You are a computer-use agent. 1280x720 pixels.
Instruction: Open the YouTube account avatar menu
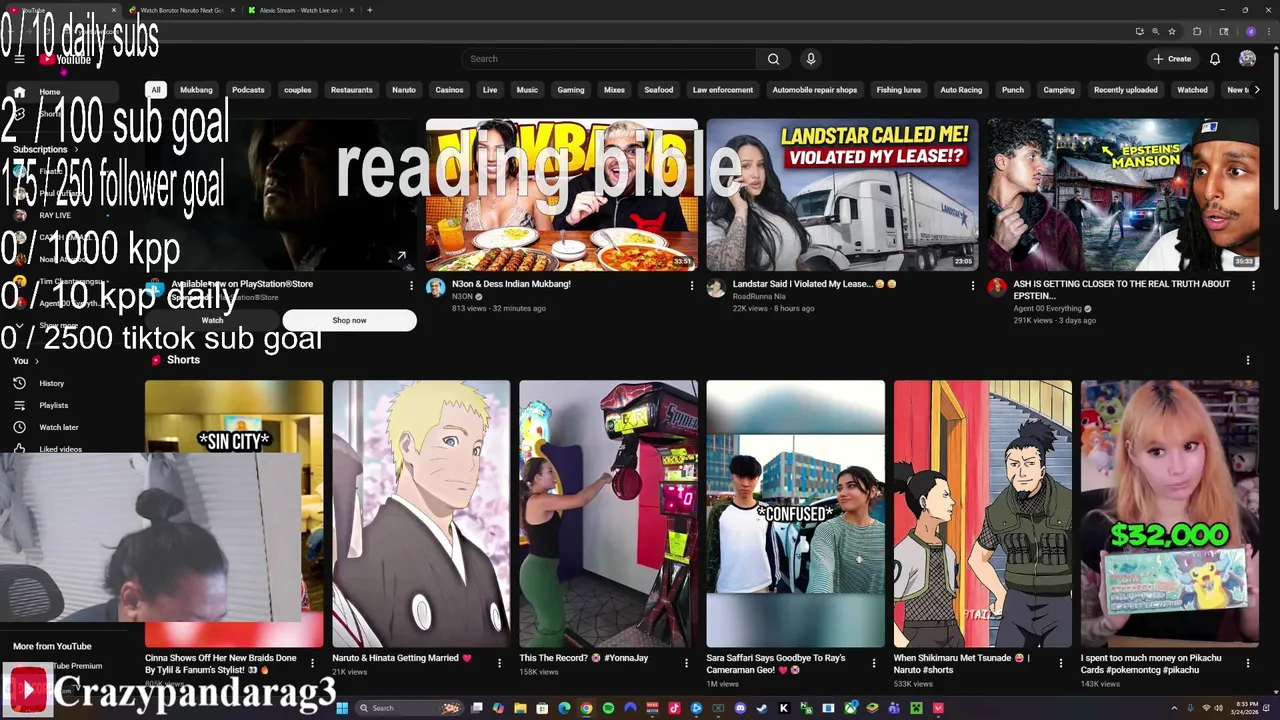pyautogui.click(x=1247, y=59)
